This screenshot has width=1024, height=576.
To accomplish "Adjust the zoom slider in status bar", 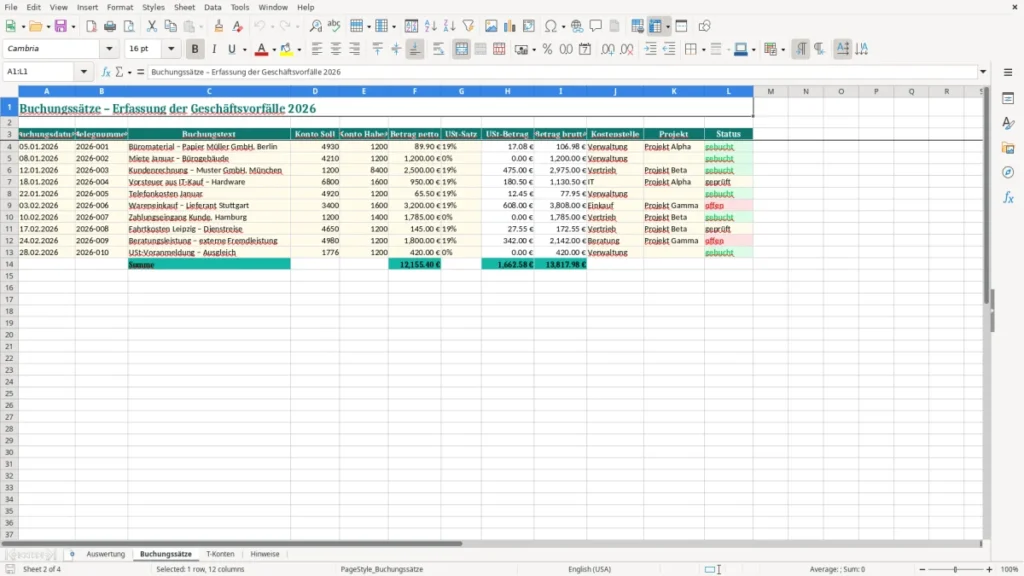I will (955, 569).
